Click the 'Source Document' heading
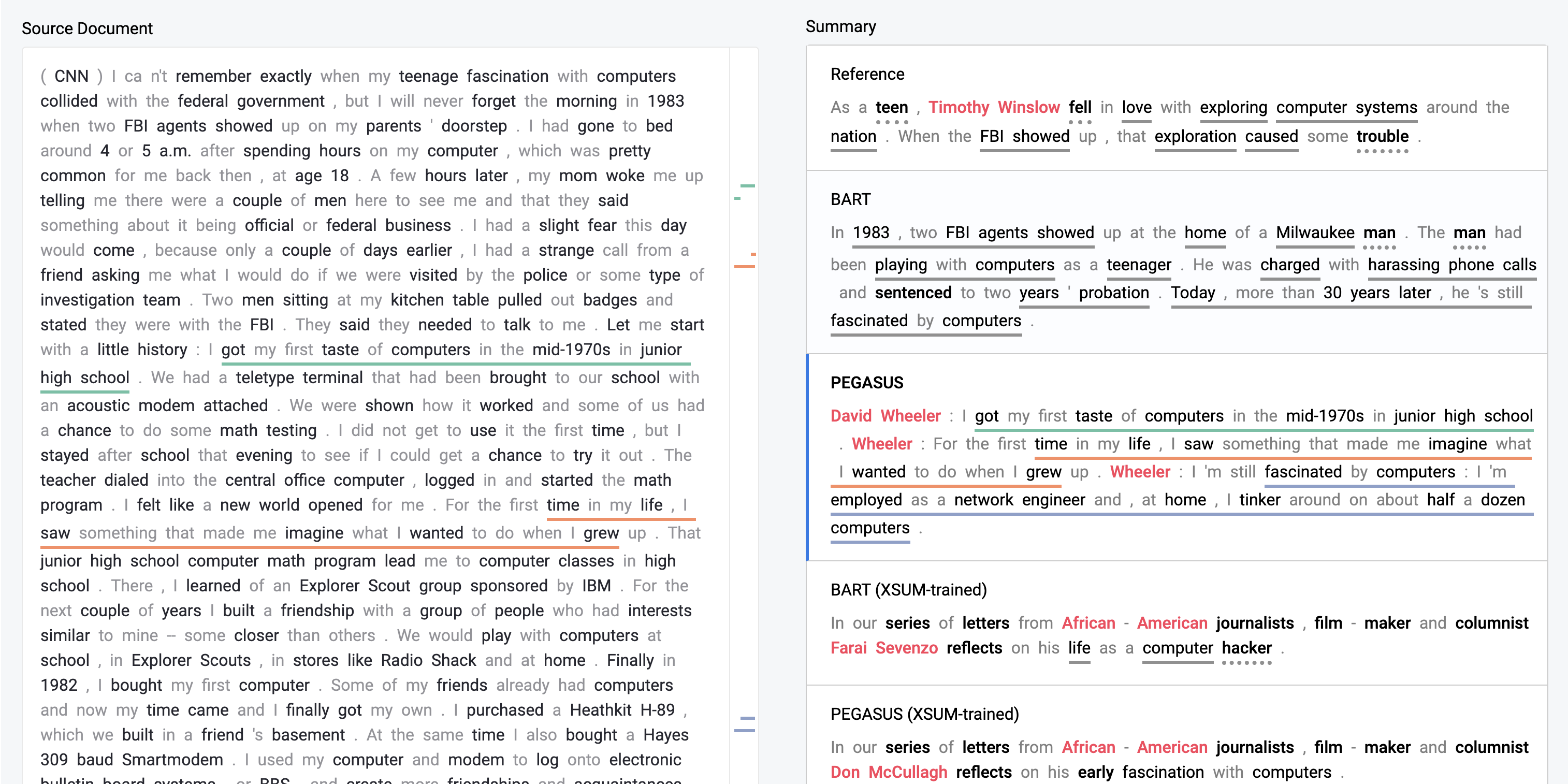The height and width of the screenshot is (784, 1568). click(87, 28)
